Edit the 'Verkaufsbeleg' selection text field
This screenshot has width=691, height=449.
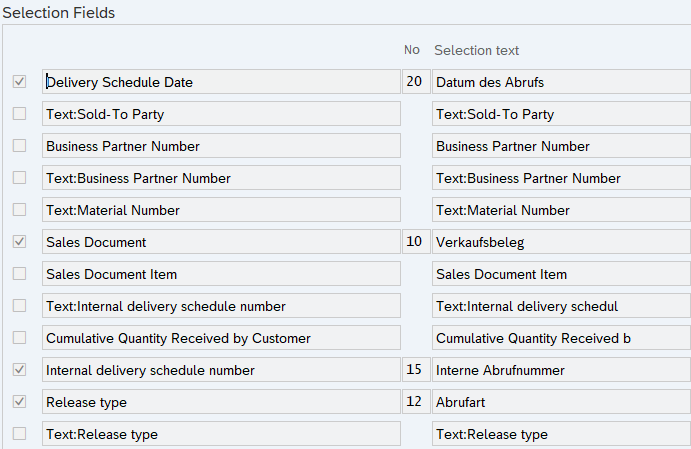click(x=560, y=242)
